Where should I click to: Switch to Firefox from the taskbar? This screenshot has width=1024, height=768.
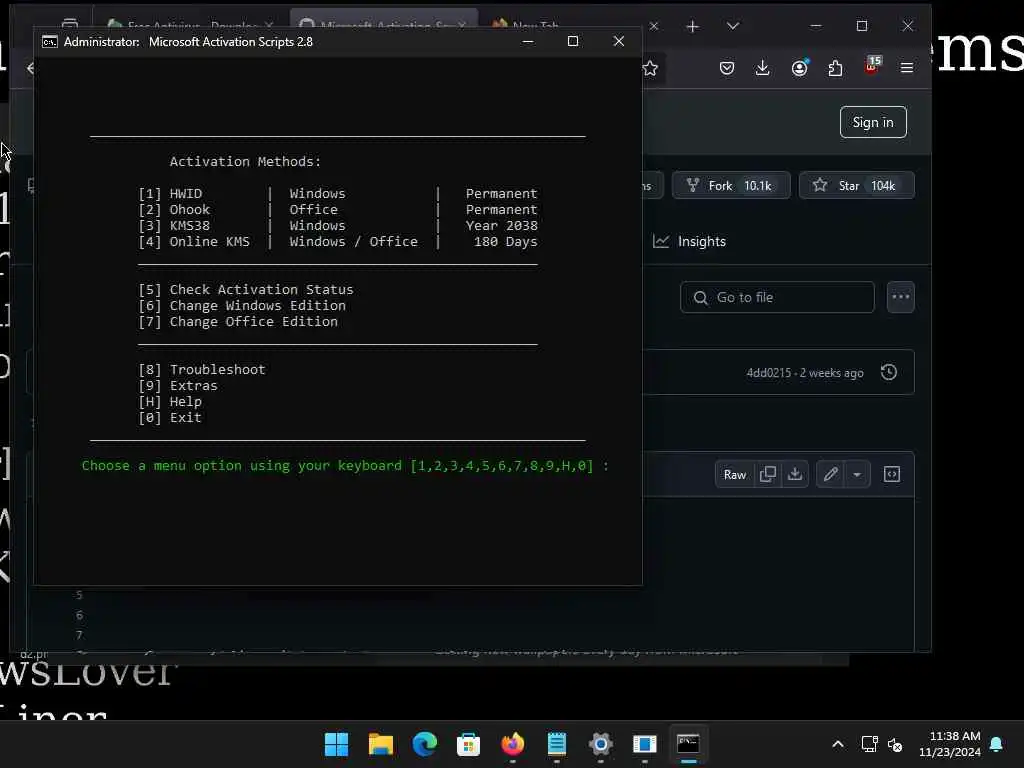(x=513, y=744)
